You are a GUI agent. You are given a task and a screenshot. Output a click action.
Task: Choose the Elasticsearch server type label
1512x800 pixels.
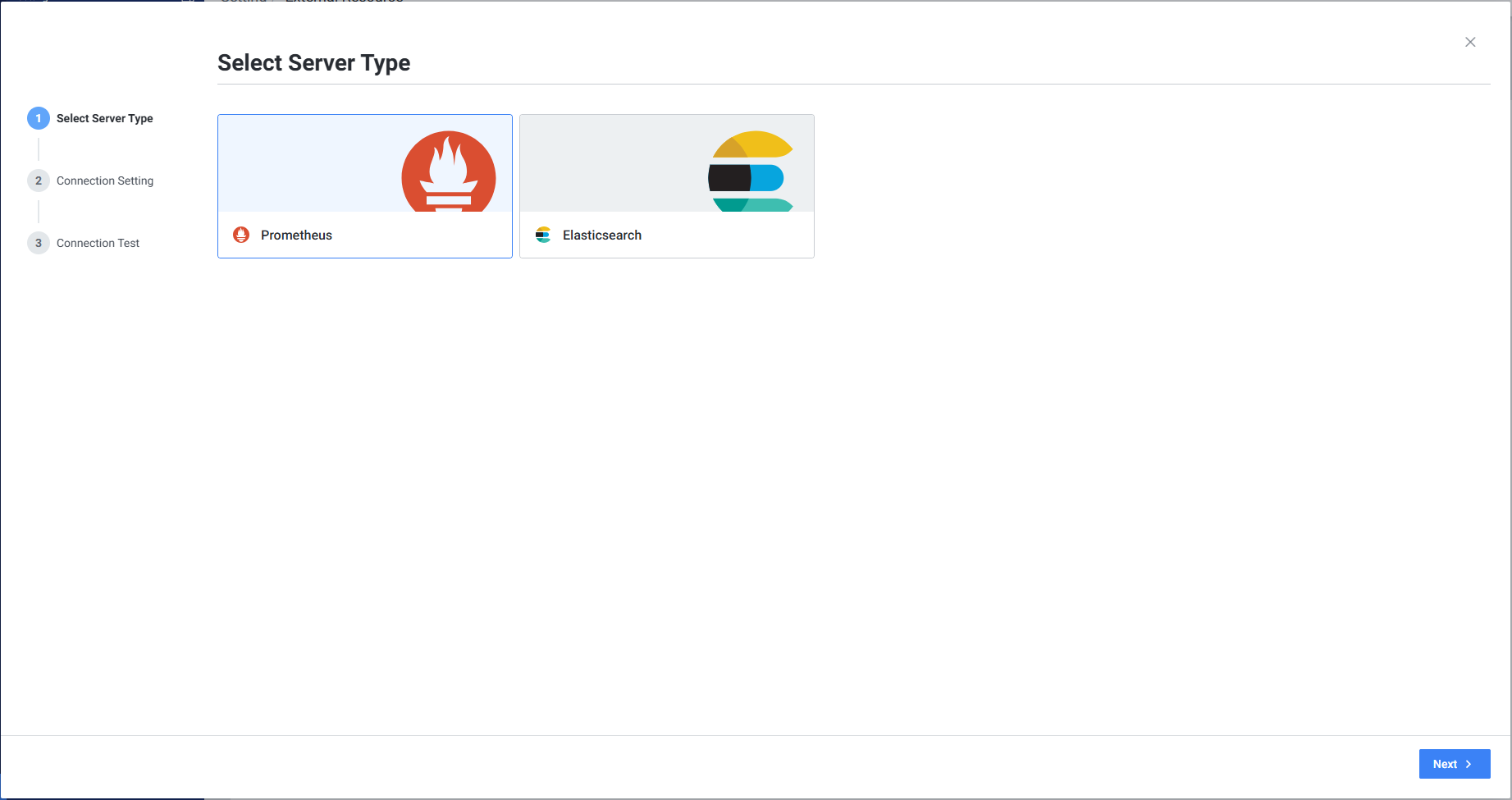click(601, 235)
